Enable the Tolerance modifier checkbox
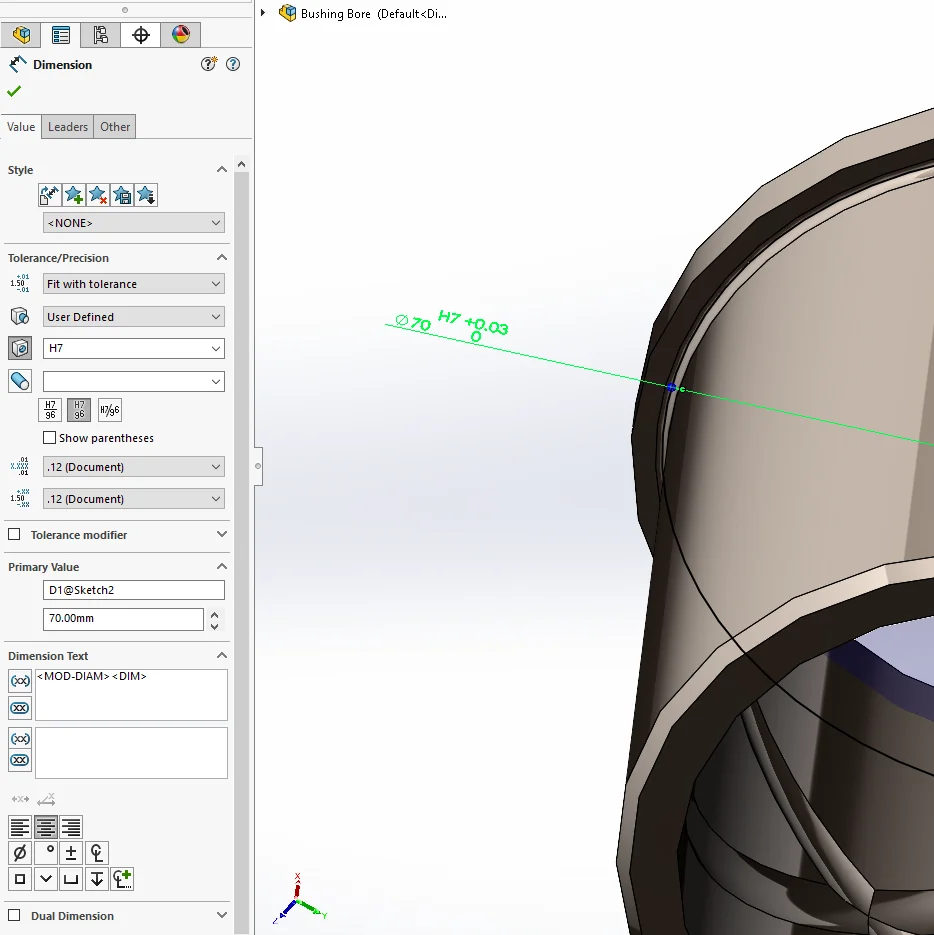The height and width of the screenshot is (935, 934). [x=14, y=535]
